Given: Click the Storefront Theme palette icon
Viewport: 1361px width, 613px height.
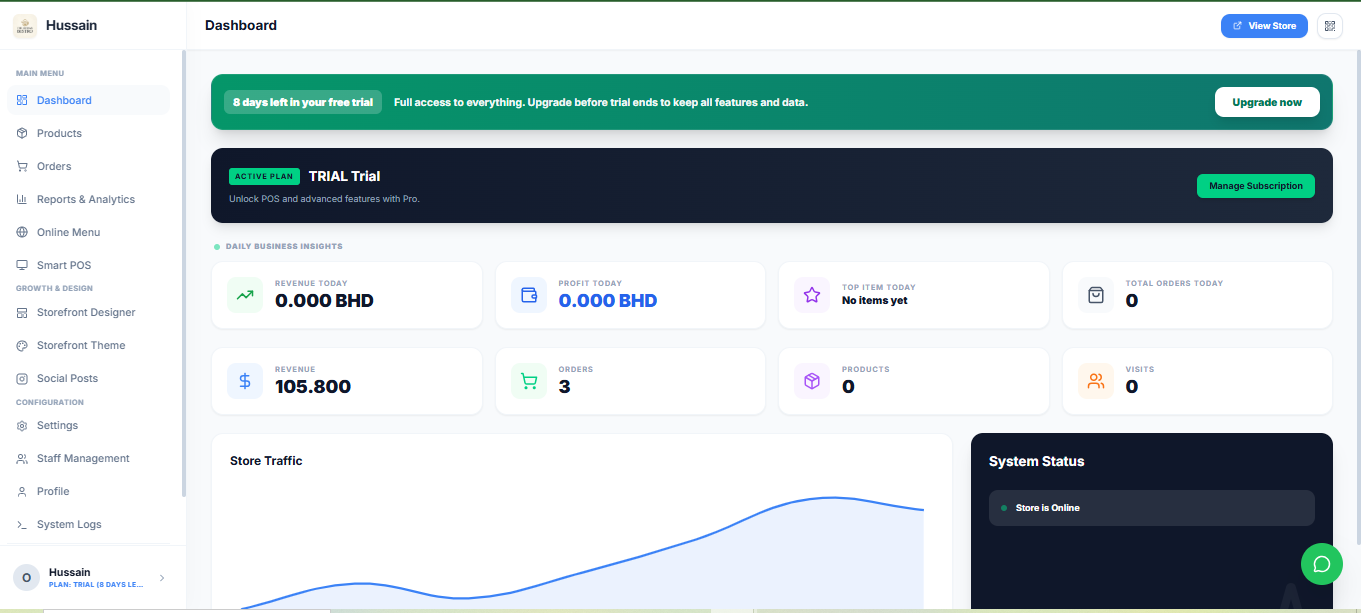Looking at the screenshot, I should [22, 345].
